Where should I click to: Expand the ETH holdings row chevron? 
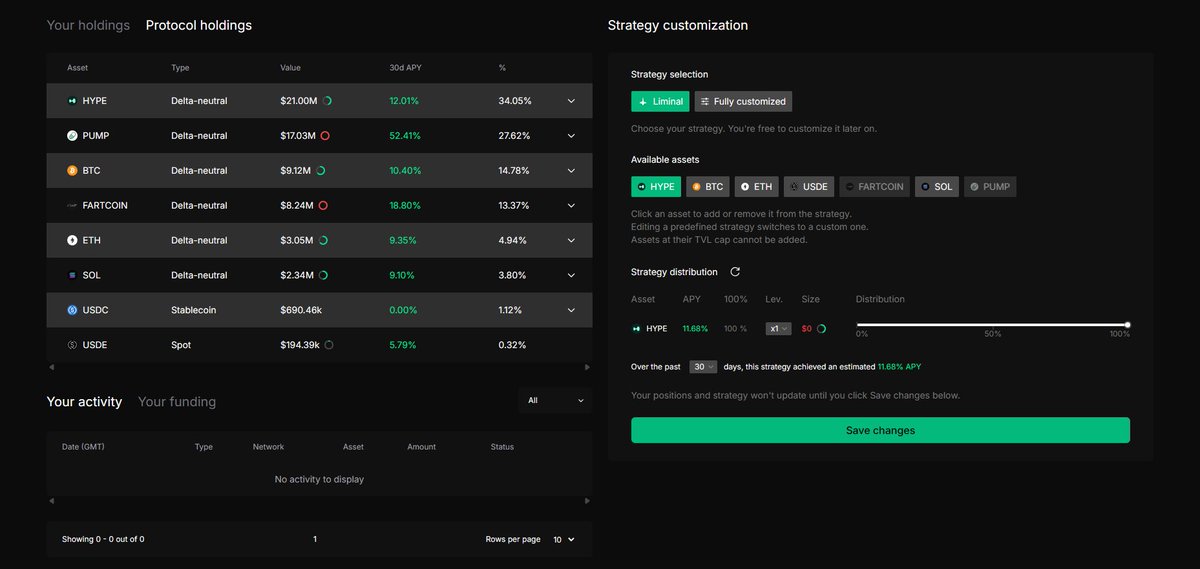[571, 240]
